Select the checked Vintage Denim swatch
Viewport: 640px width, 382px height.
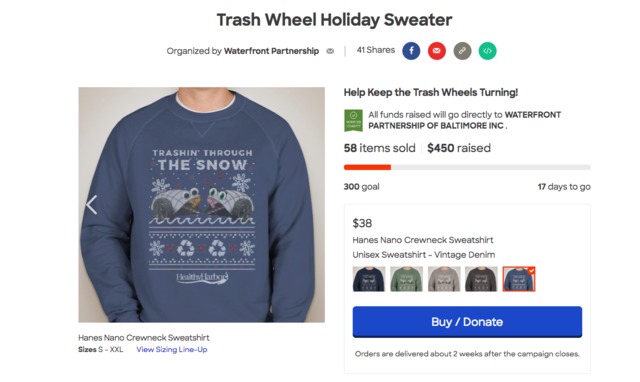coord(519,279)
